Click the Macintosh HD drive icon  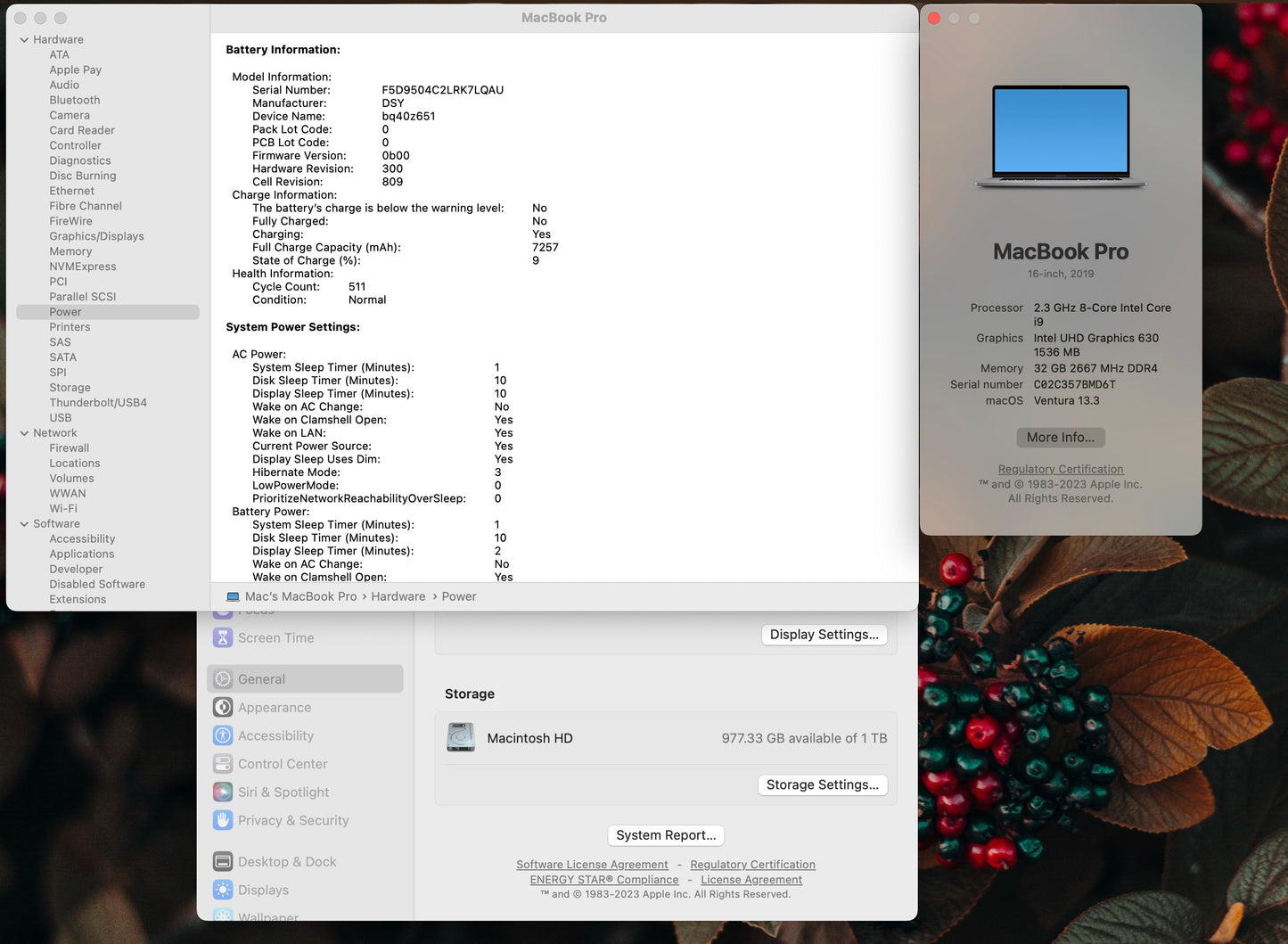tap(461, 737)
